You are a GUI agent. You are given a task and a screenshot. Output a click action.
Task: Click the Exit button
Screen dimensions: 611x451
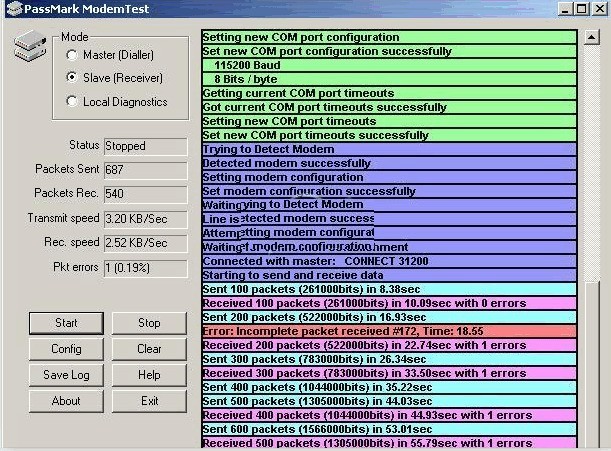click(149, 401)
